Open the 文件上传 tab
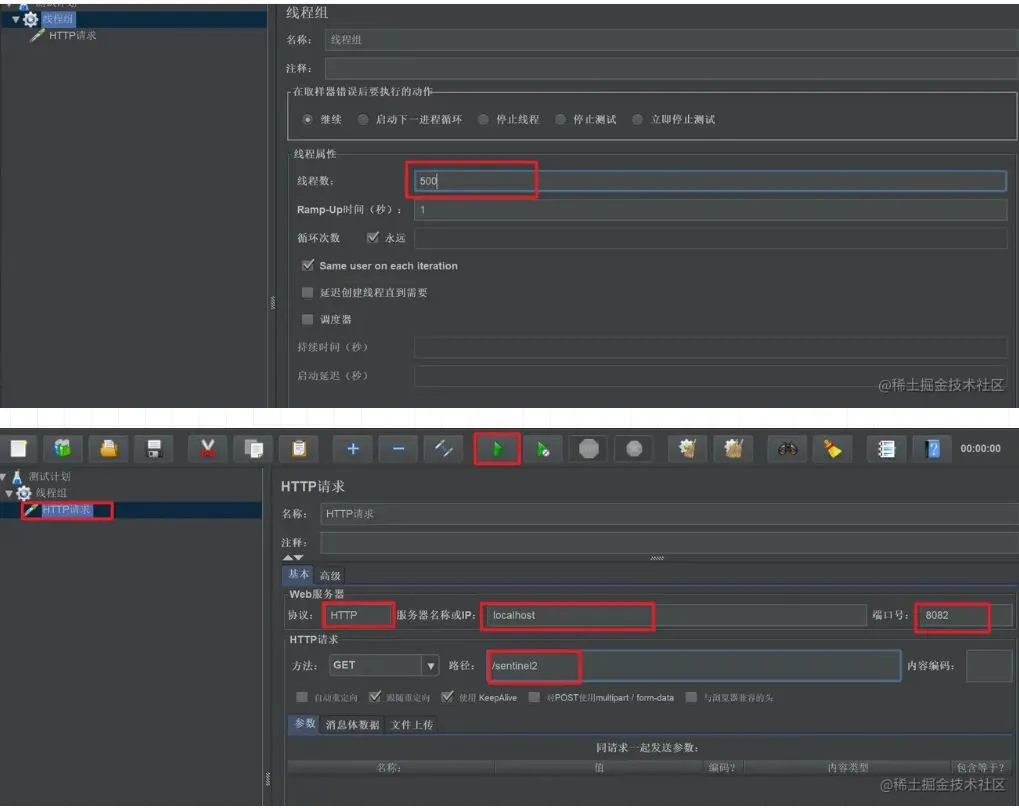The width and height of the screenshot is (1019, 808). tap(412, 725)
